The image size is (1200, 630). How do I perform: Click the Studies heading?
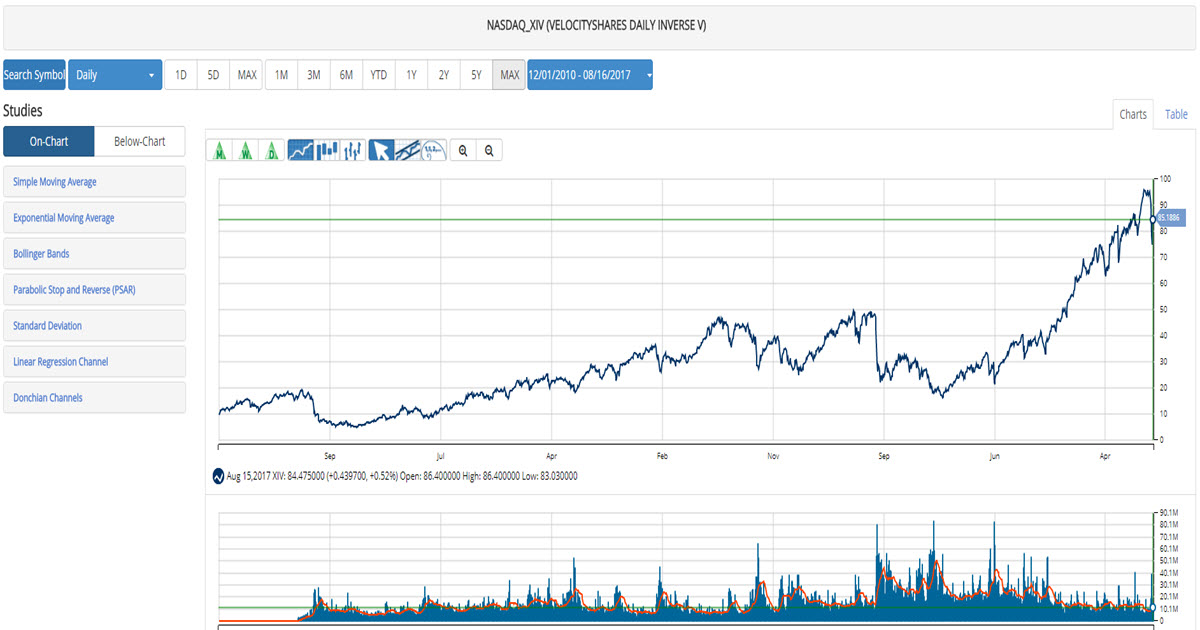[23, 111]
